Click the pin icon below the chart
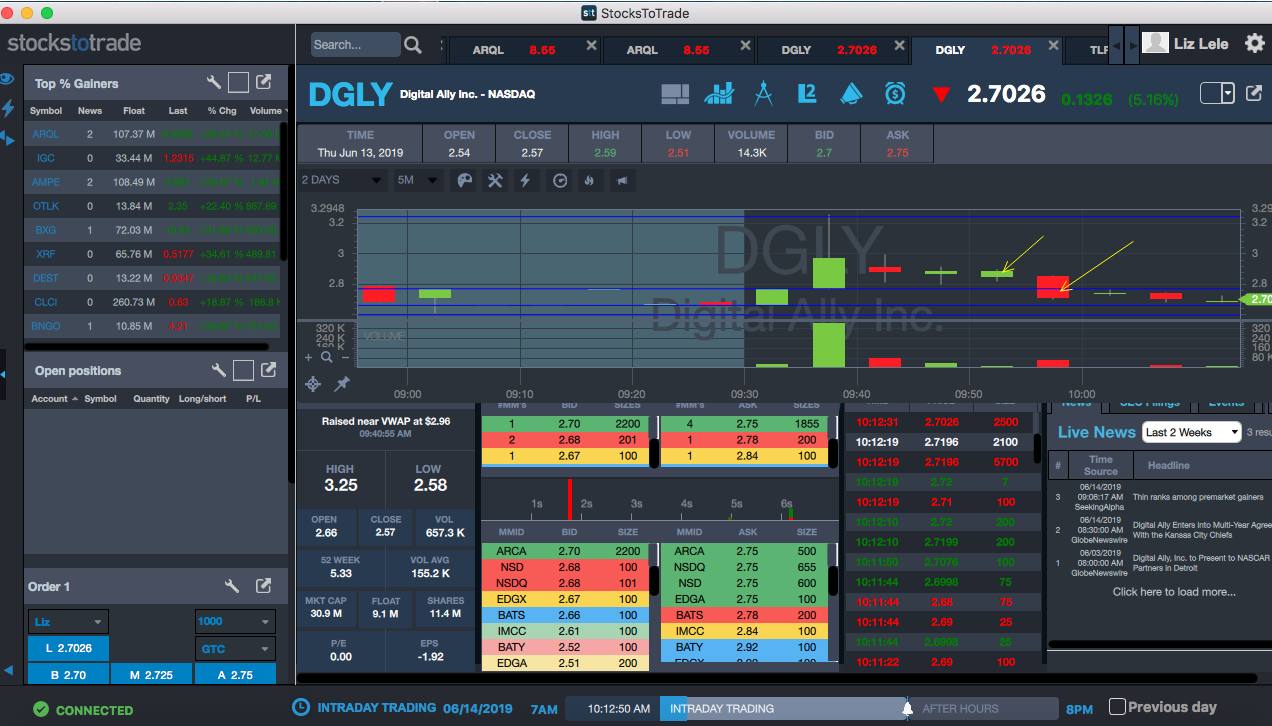The width and height of the screenshot is (1272, 726). (x=342, y=383)
